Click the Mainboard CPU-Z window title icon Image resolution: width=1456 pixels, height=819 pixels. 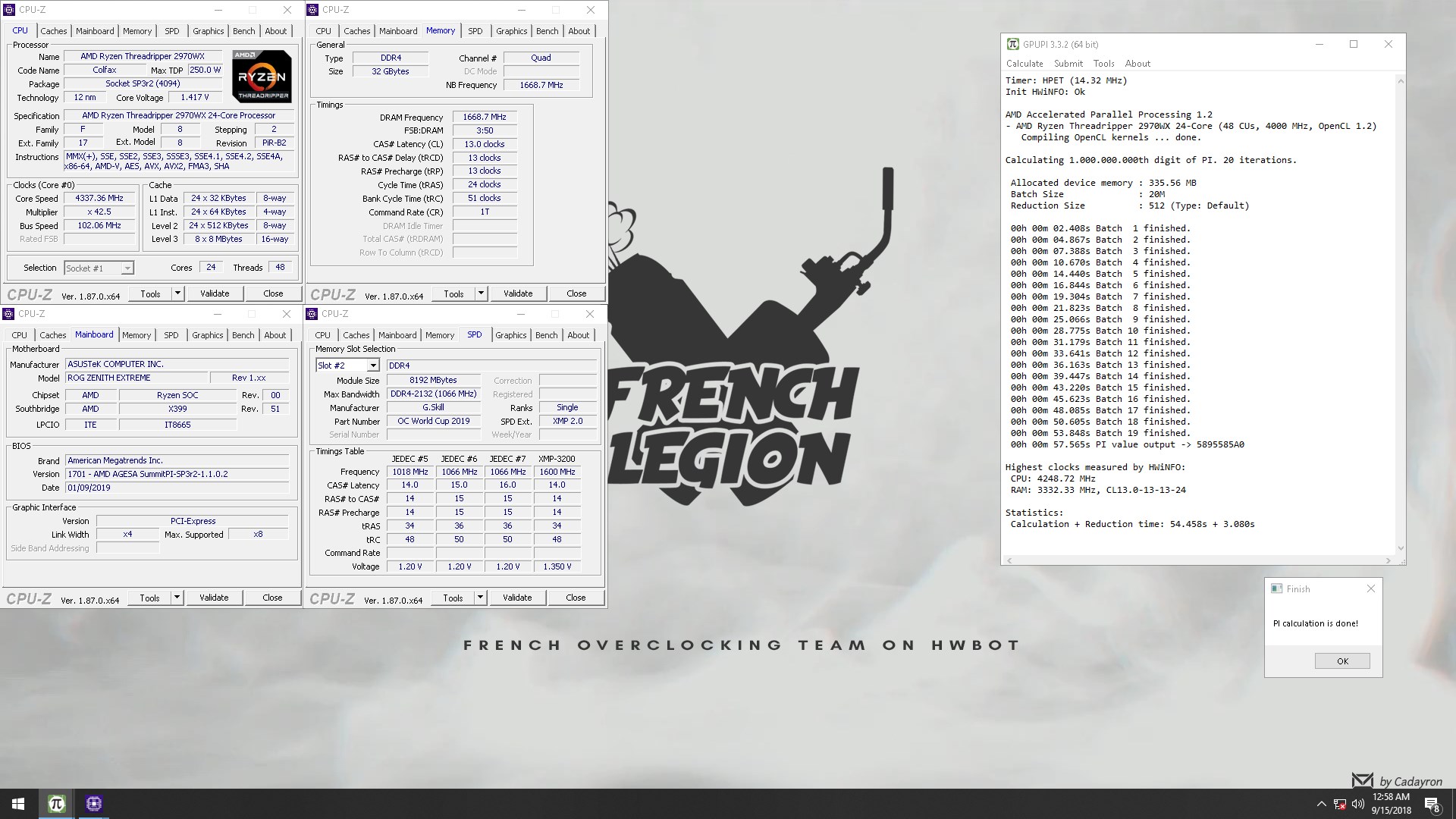[x=9, y=314]
